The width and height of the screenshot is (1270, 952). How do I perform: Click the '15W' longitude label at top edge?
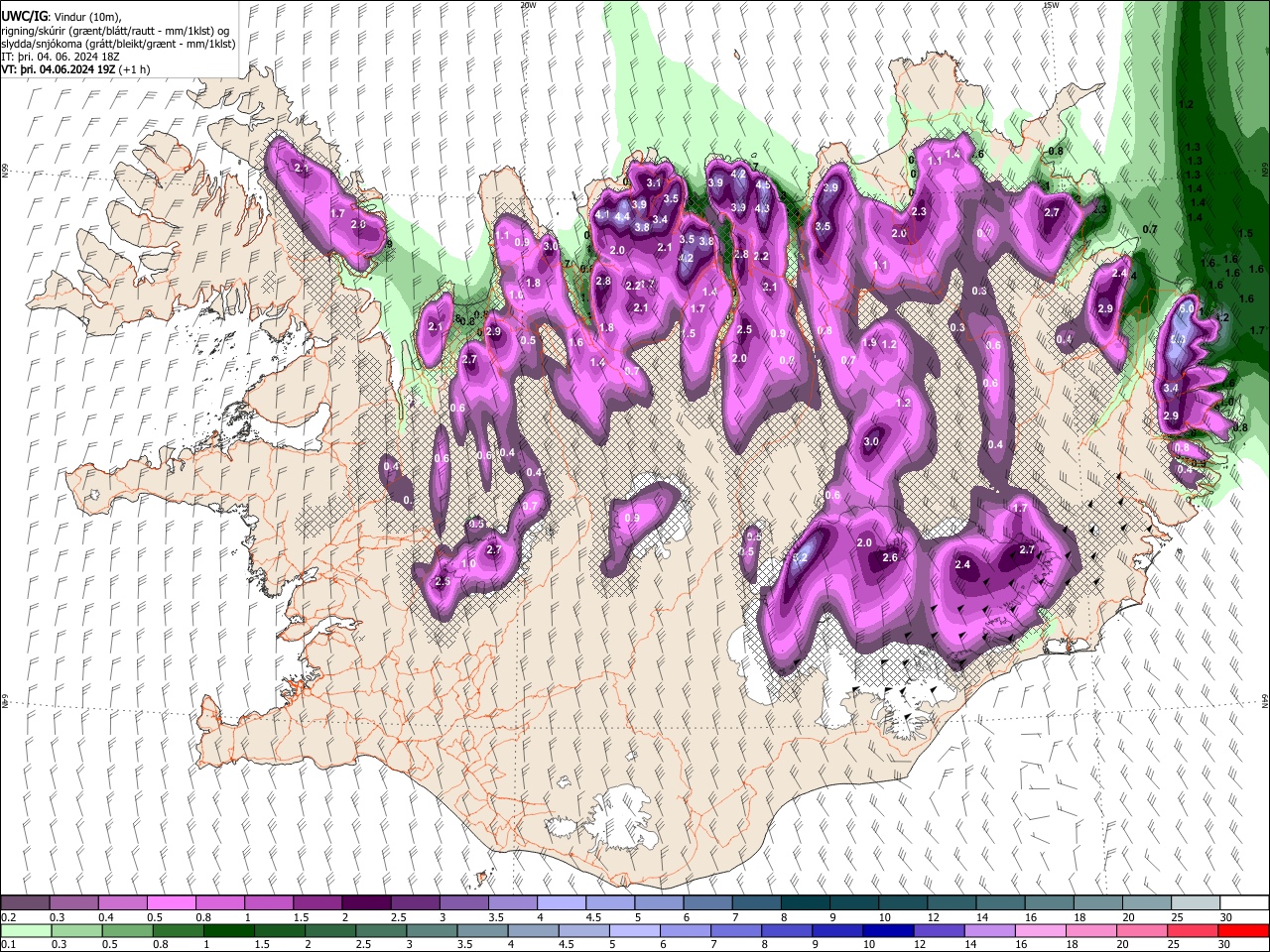pos(1050,5)
